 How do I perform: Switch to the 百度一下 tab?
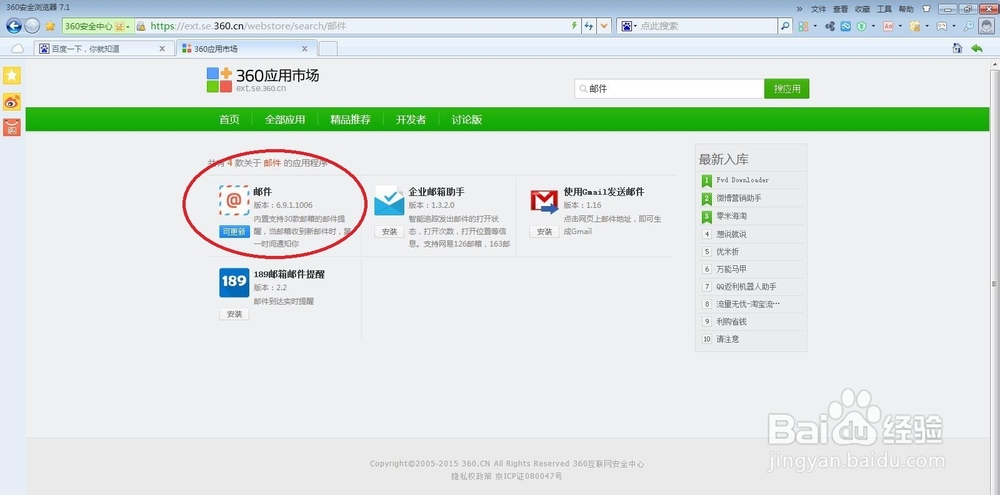click(104, 48)
